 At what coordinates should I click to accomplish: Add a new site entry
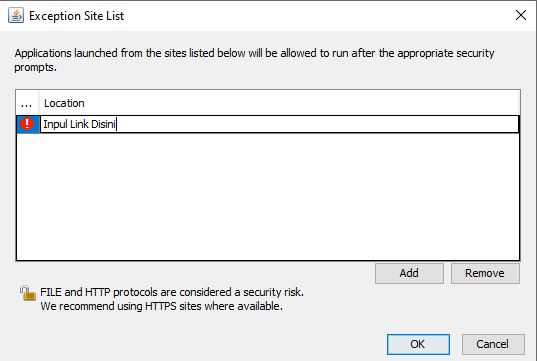click(409, 273)
